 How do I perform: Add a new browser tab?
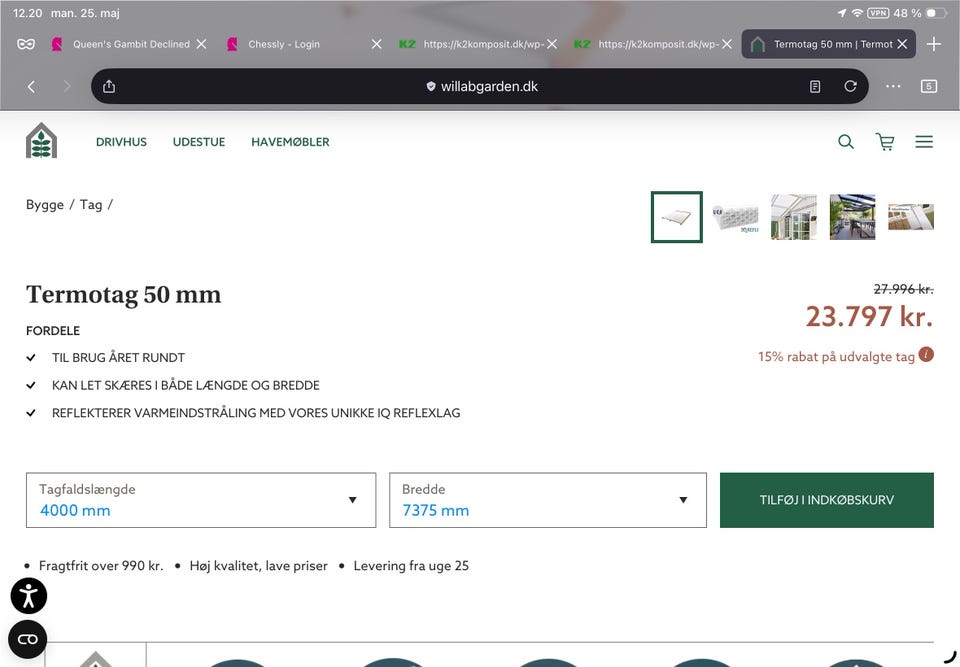(934, 44)
